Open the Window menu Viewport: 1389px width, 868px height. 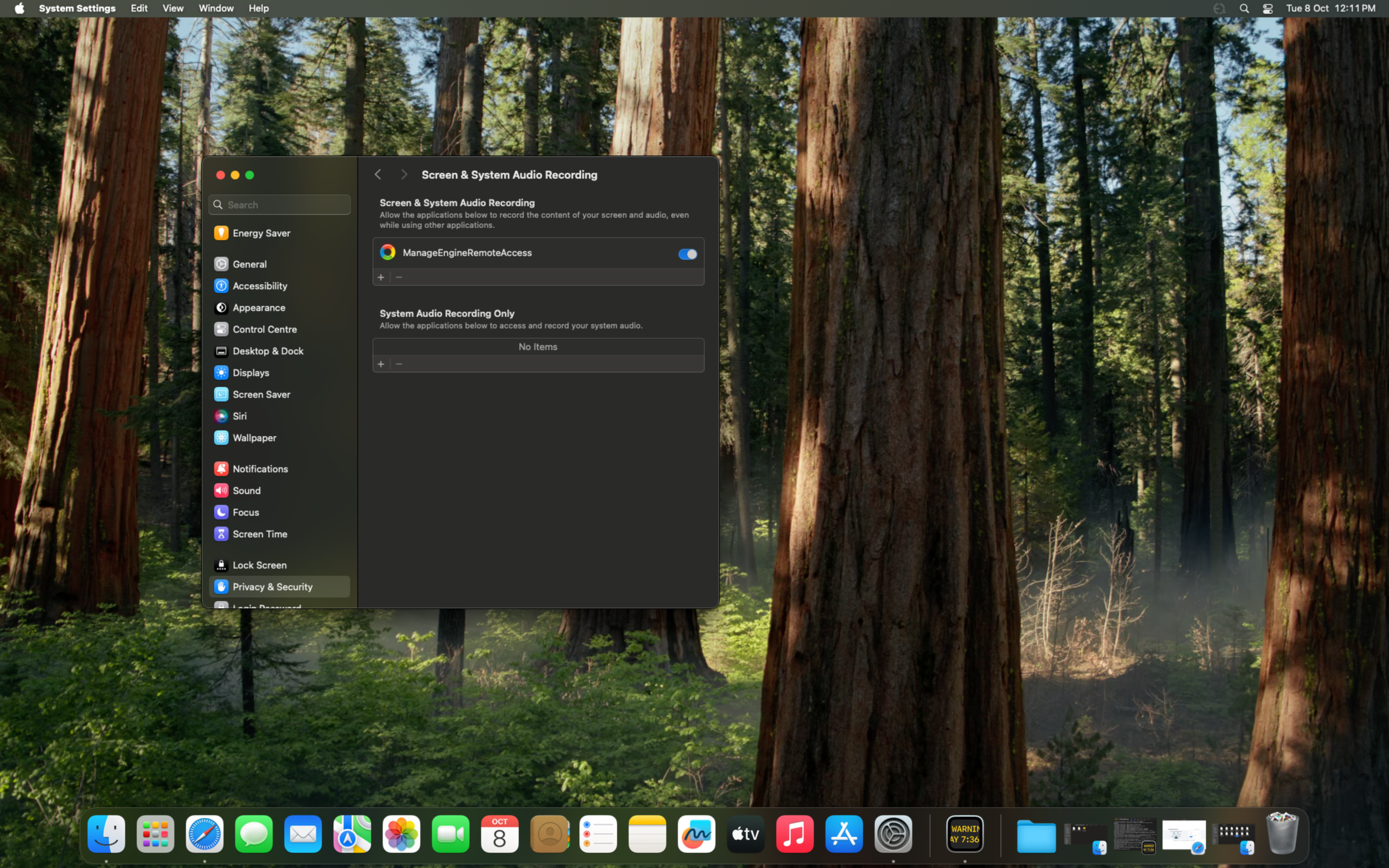coord(216,8)
